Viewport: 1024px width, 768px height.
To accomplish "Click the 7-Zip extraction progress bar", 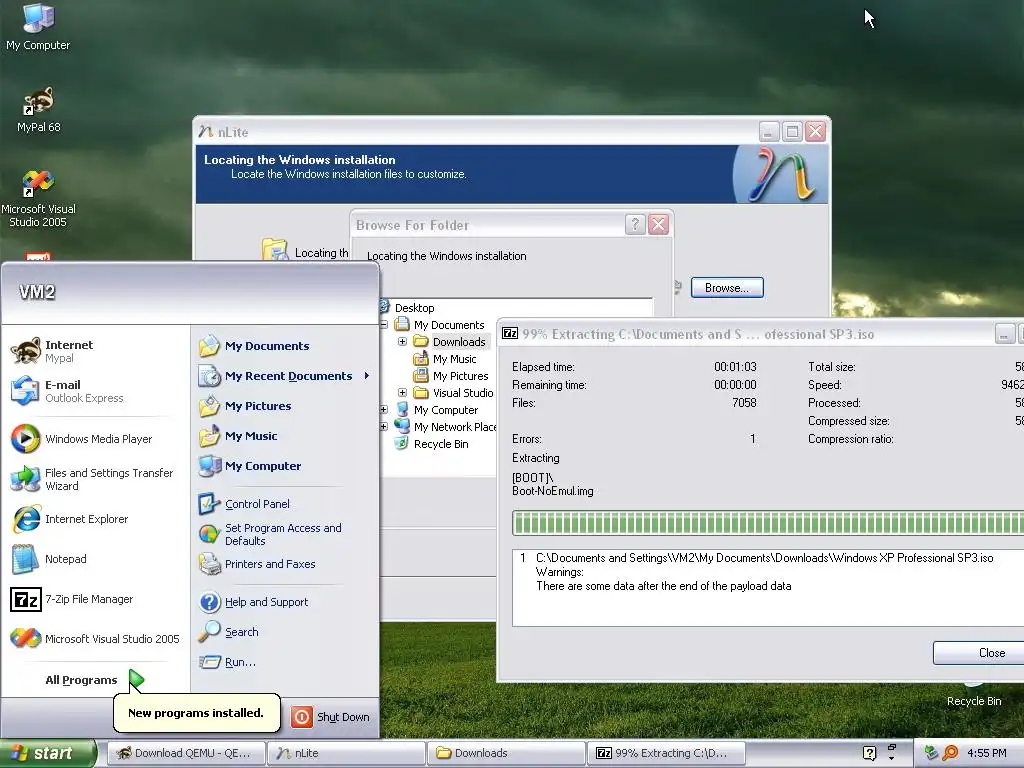I will [768, 523].
